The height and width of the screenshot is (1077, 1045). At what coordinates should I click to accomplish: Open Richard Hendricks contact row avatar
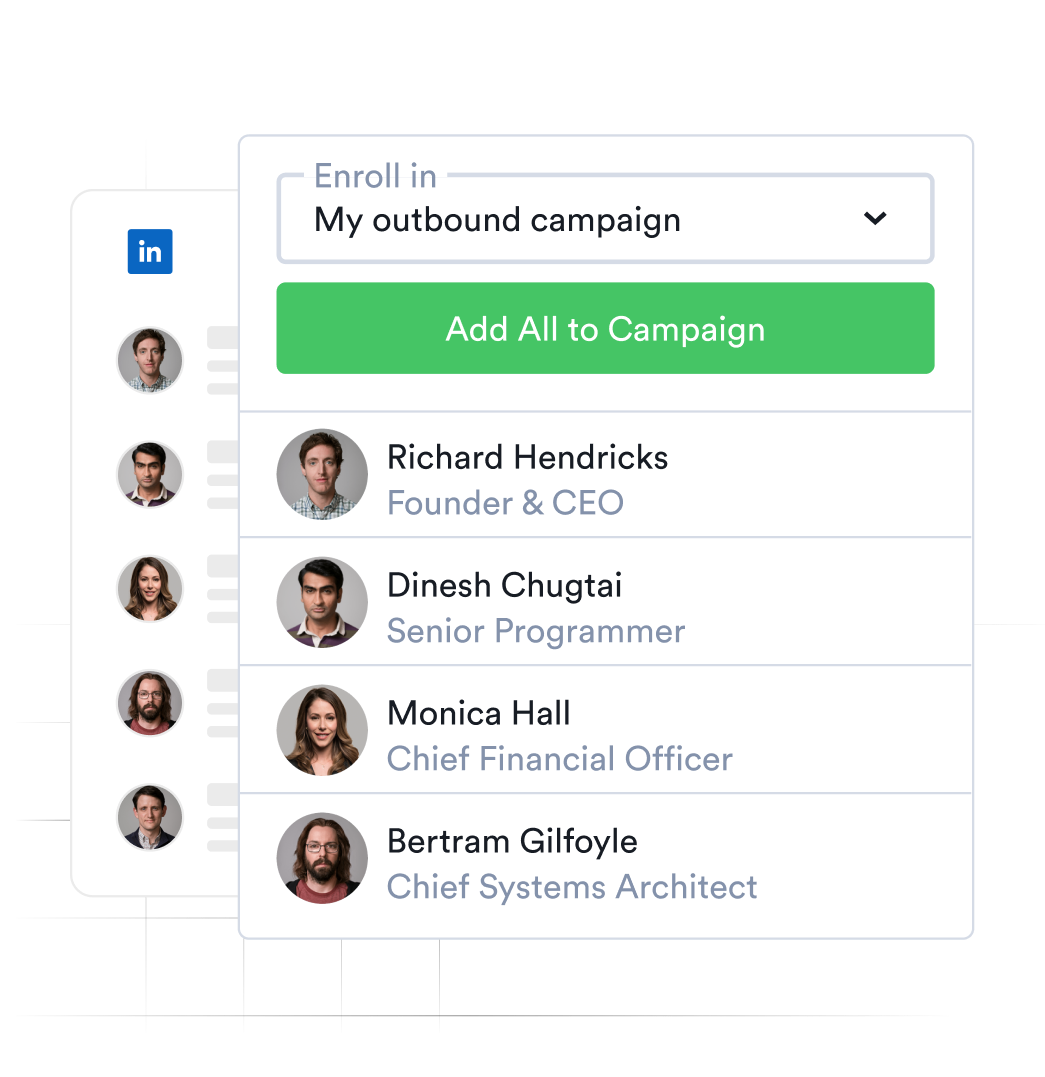(322, 475)
